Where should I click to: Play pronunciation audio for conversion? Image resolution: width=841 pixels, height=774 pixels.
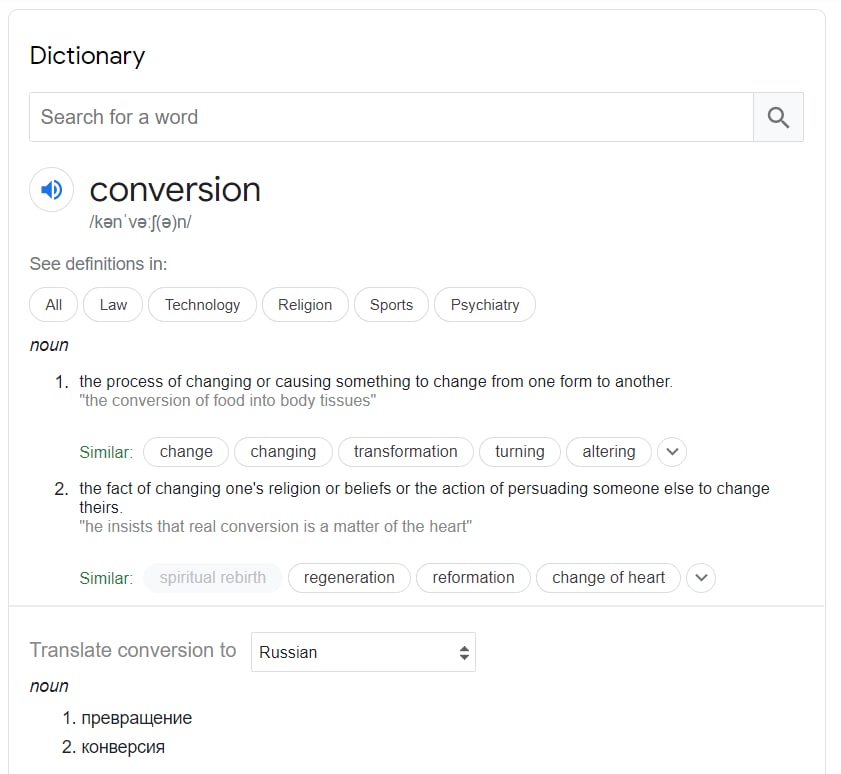tap(51, 189)
